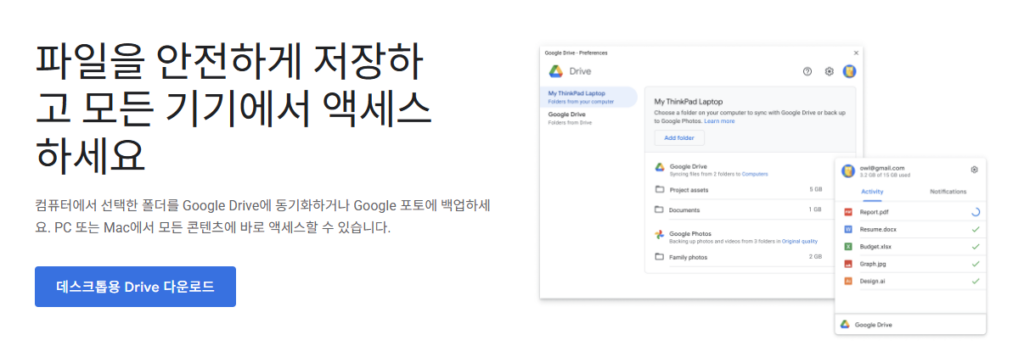Click the Google Drive label in popup footer
Viewport: 1024px width, 363px height.
point(873,324)
